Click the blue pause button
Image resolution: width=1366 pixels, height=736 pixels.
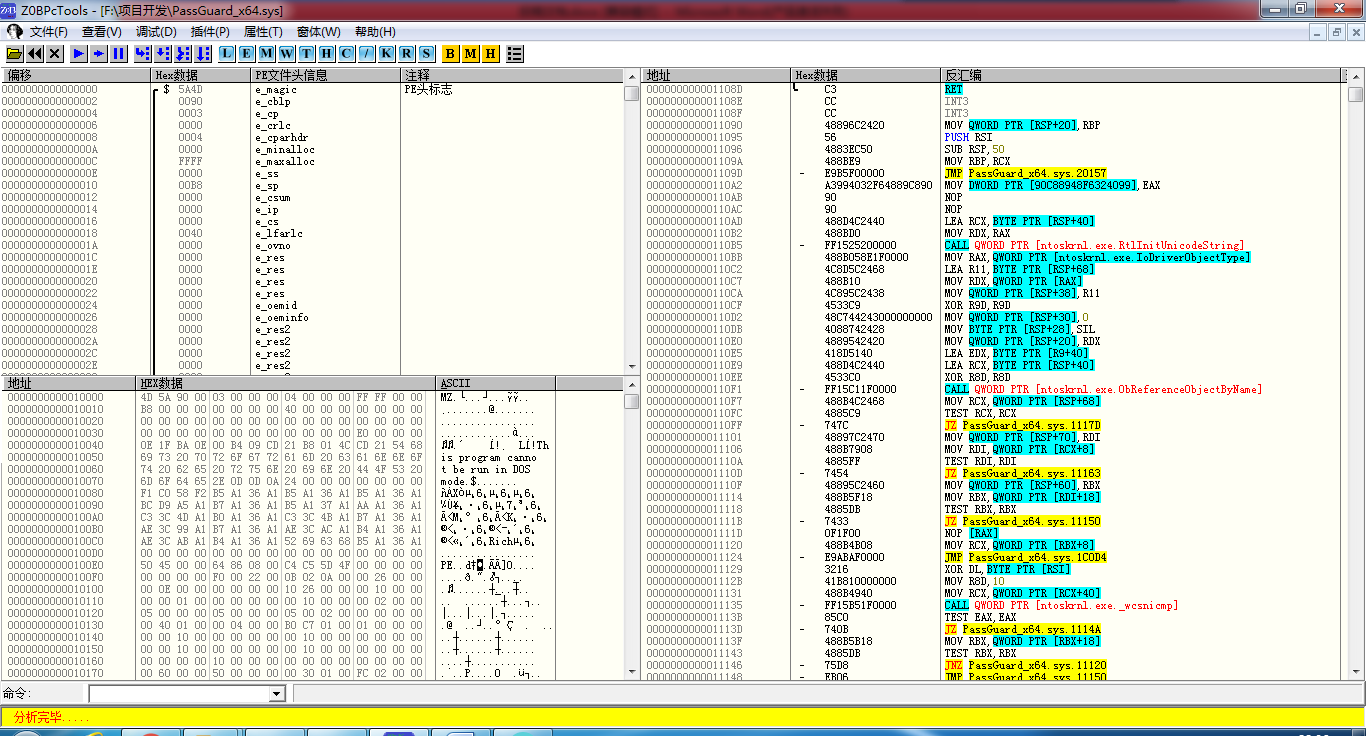click(x=119, y=53)
